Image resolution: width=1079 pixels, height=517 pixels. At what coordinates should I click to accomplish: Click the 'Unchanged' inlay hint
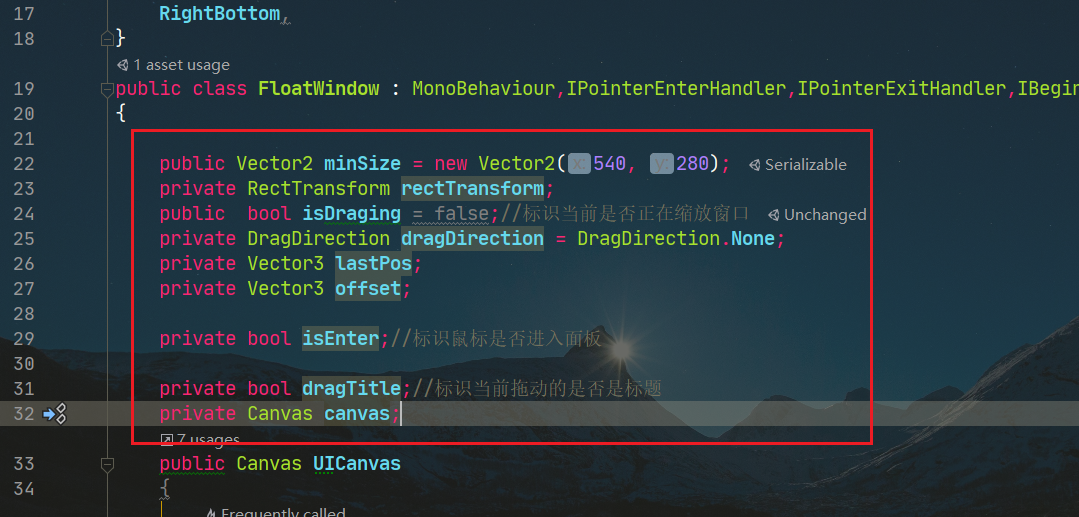point(825,215)
